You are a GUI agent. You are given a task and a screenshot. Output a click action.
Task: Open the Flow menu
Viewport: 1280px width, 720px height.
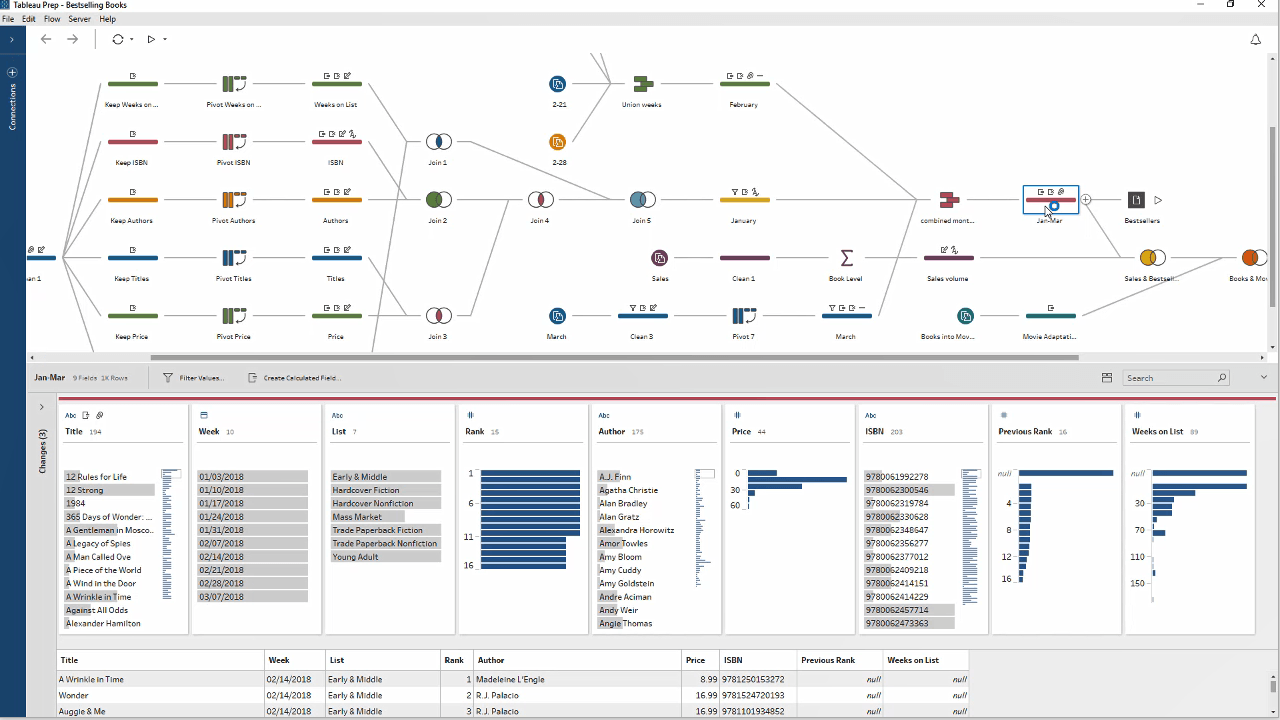(x=52, y=19)
